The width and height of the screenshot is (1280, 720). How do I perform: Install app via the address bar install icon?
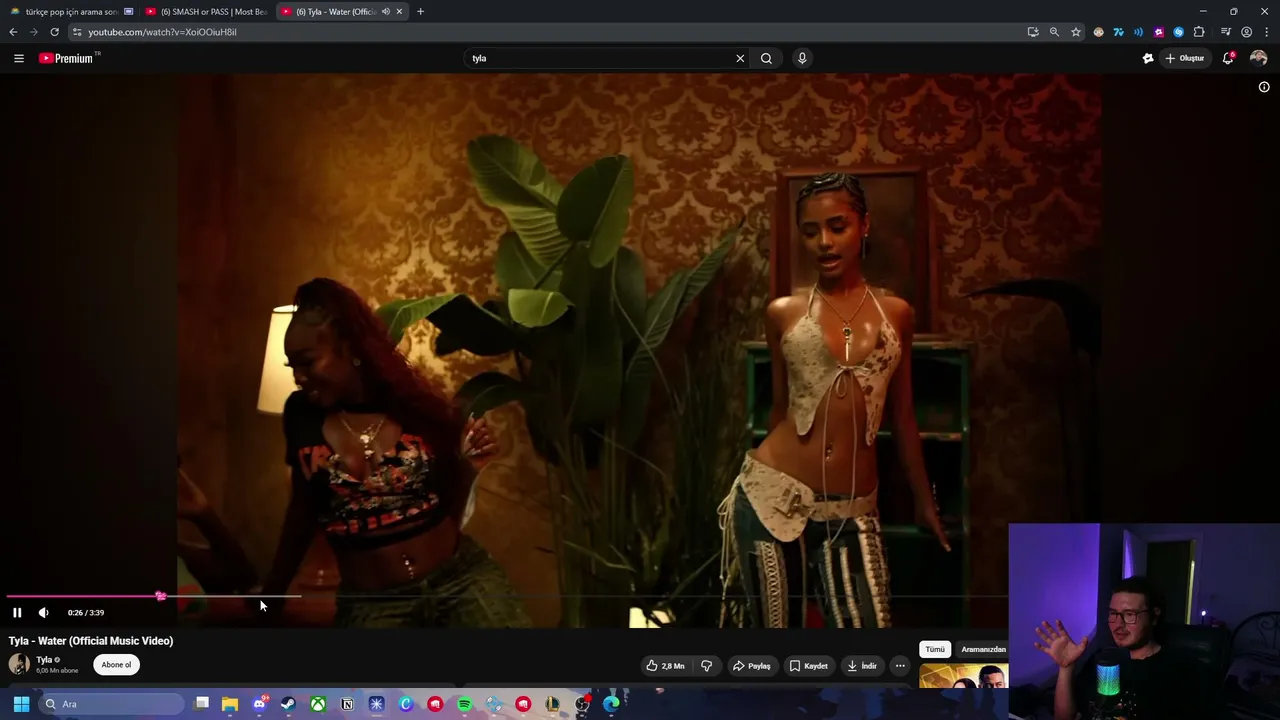coord(1033,32)
